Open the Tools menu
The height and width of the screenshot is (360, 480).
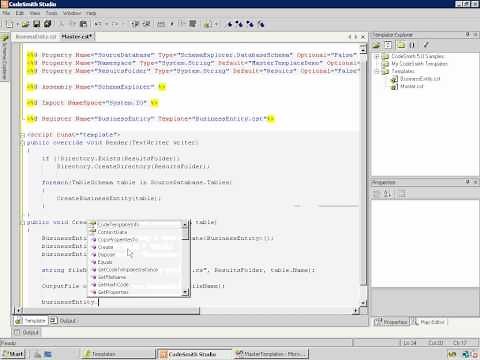51,13
